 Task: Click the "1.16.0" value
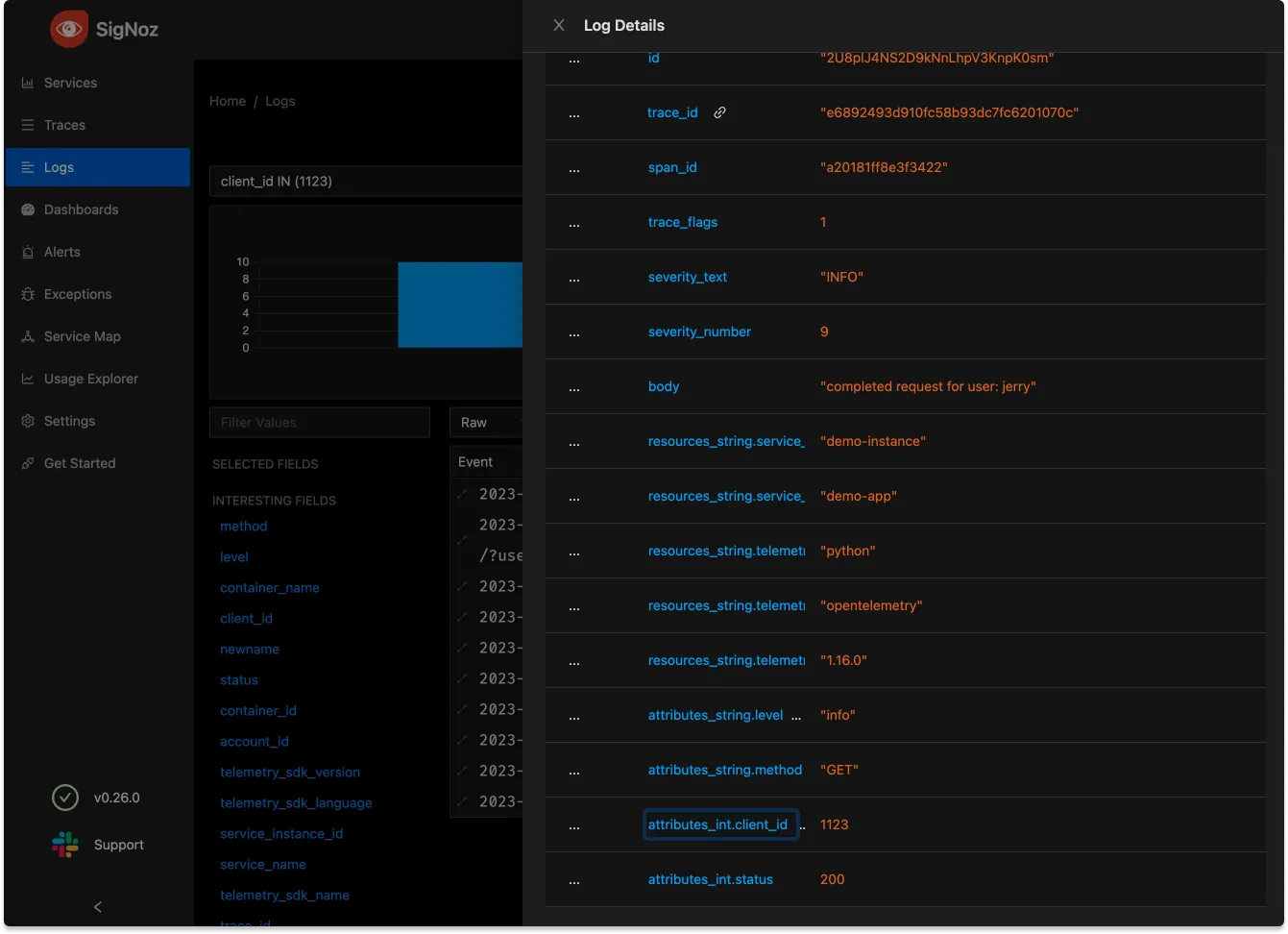[843, 660]
